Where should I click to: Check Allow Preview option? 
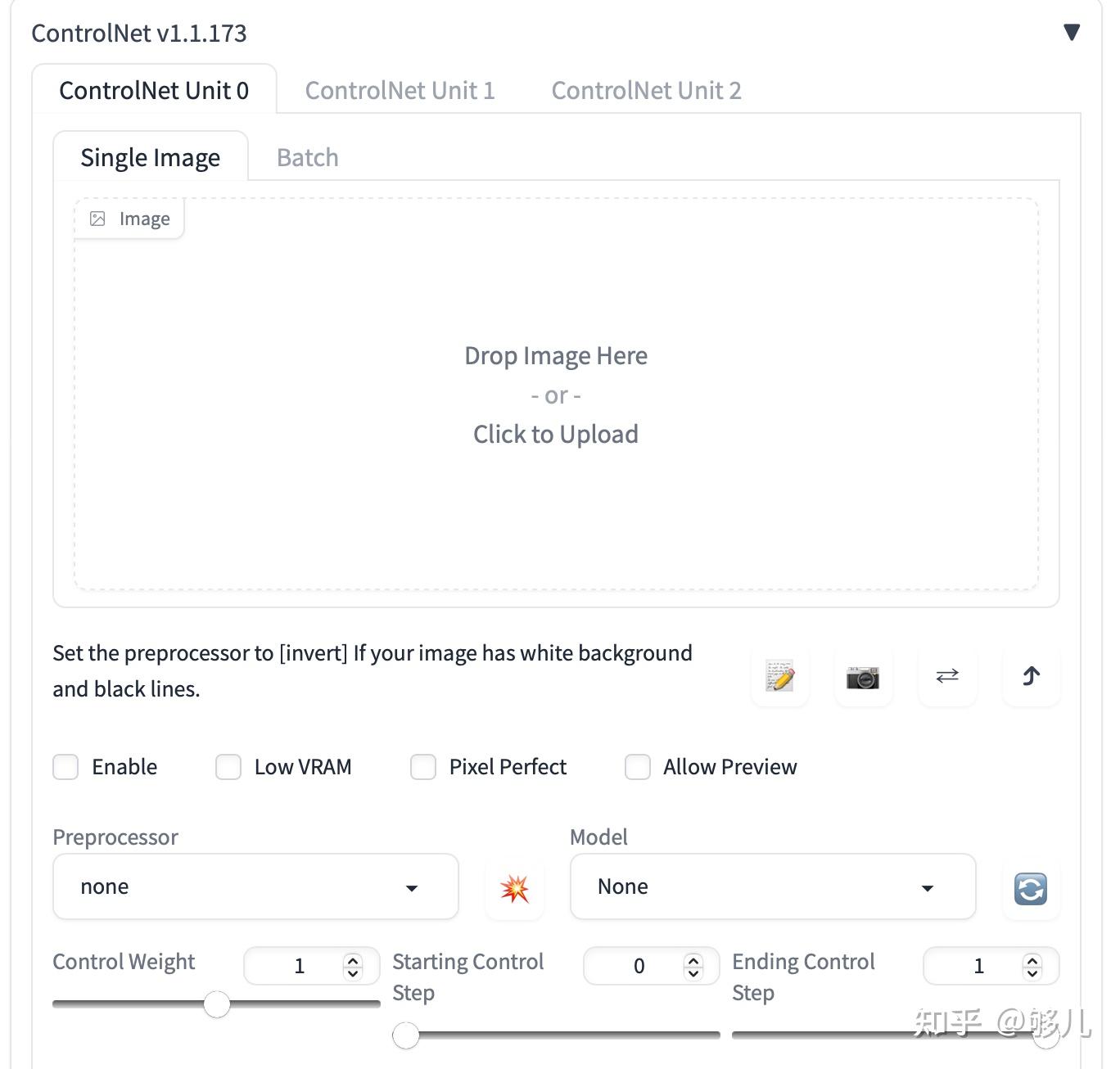638,767
